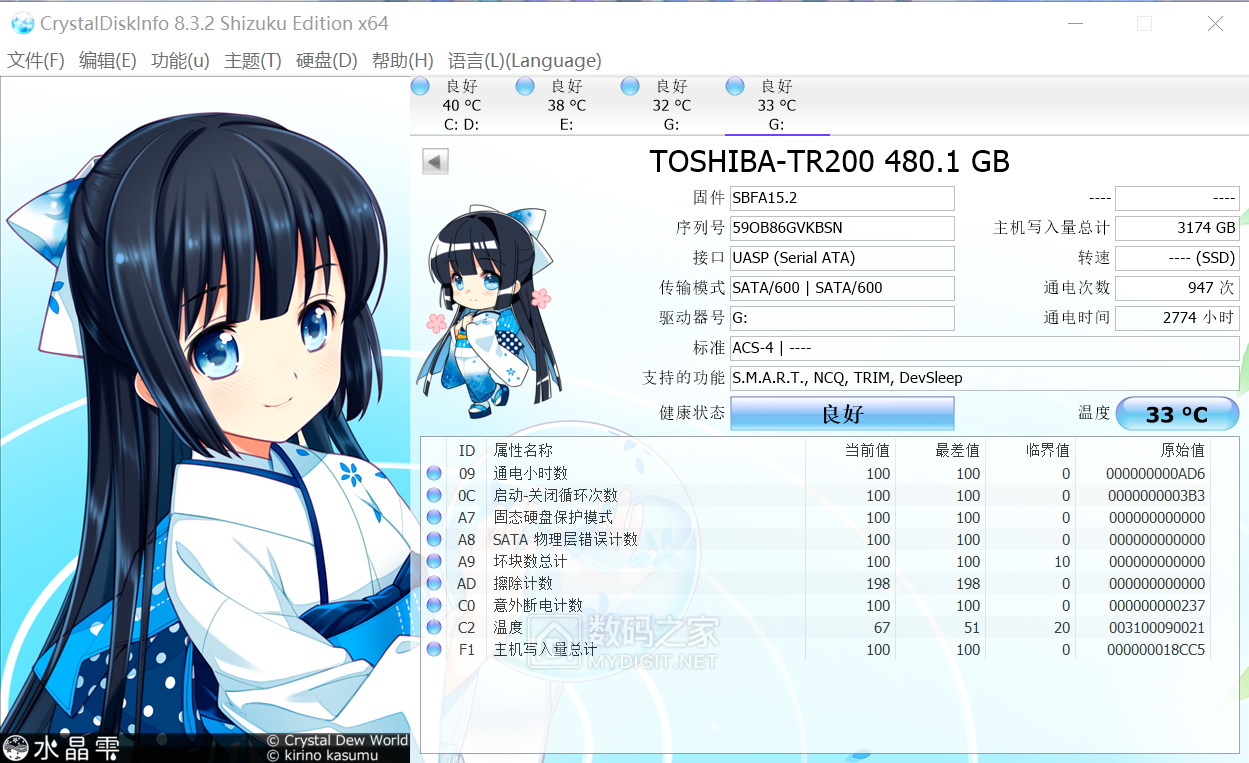1249x763 pixels.
Task: Click the 33 °C temperature button
Action: tap(1177, 413)
